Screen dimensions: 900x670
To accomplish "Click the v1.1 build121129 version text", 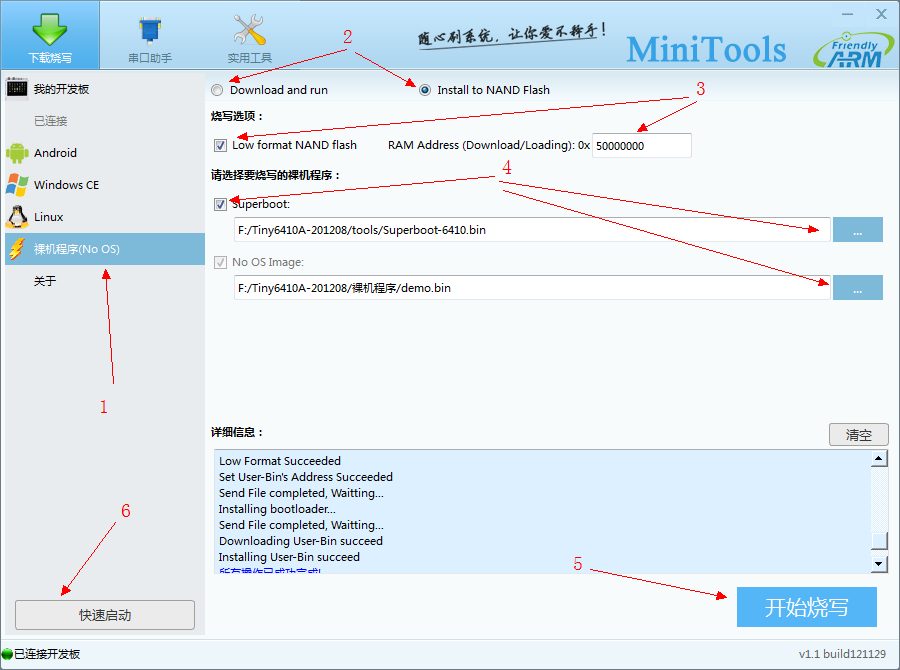I will (842, 654).
